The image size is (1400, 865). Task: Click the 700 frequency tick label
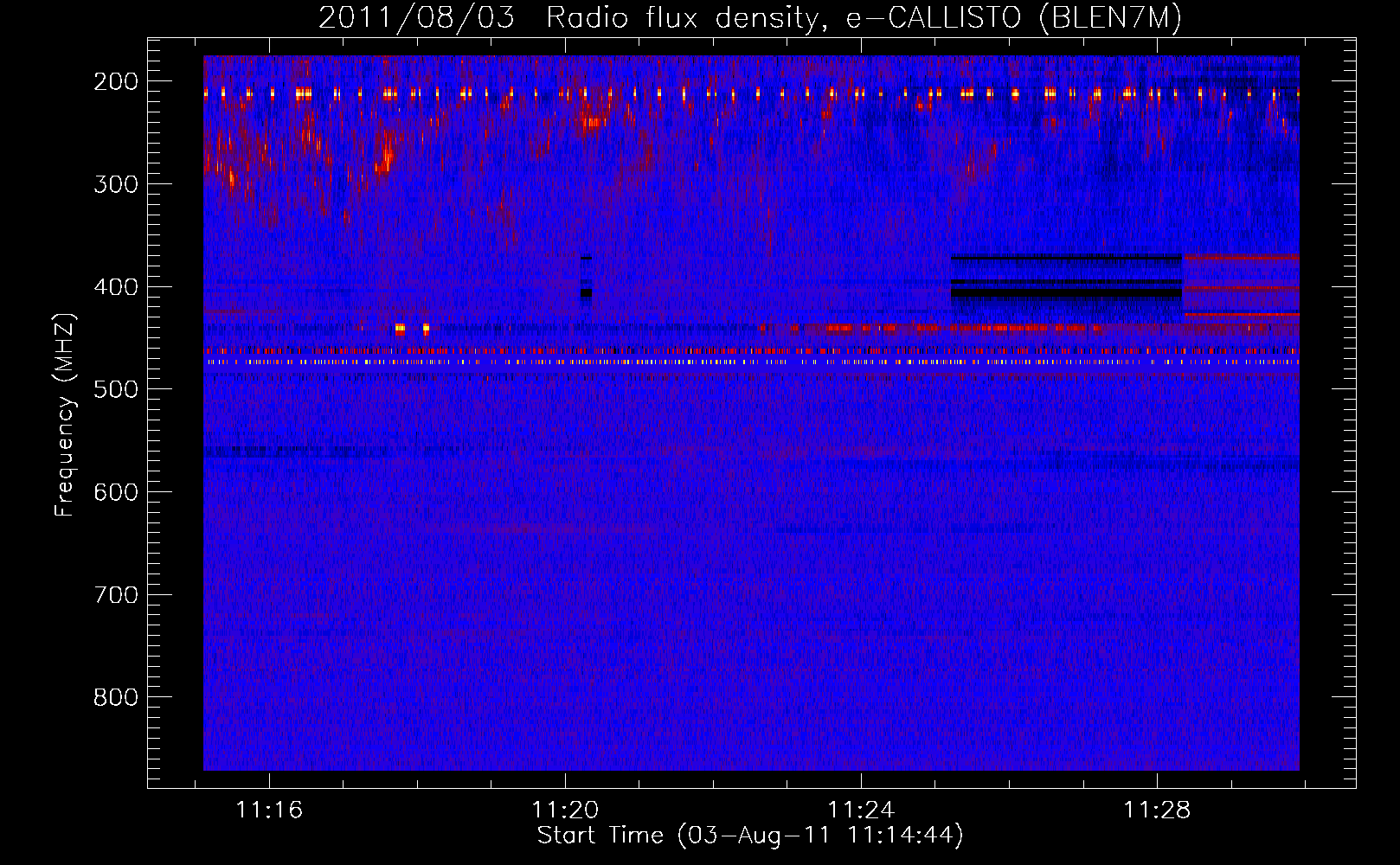coord(116,595)
